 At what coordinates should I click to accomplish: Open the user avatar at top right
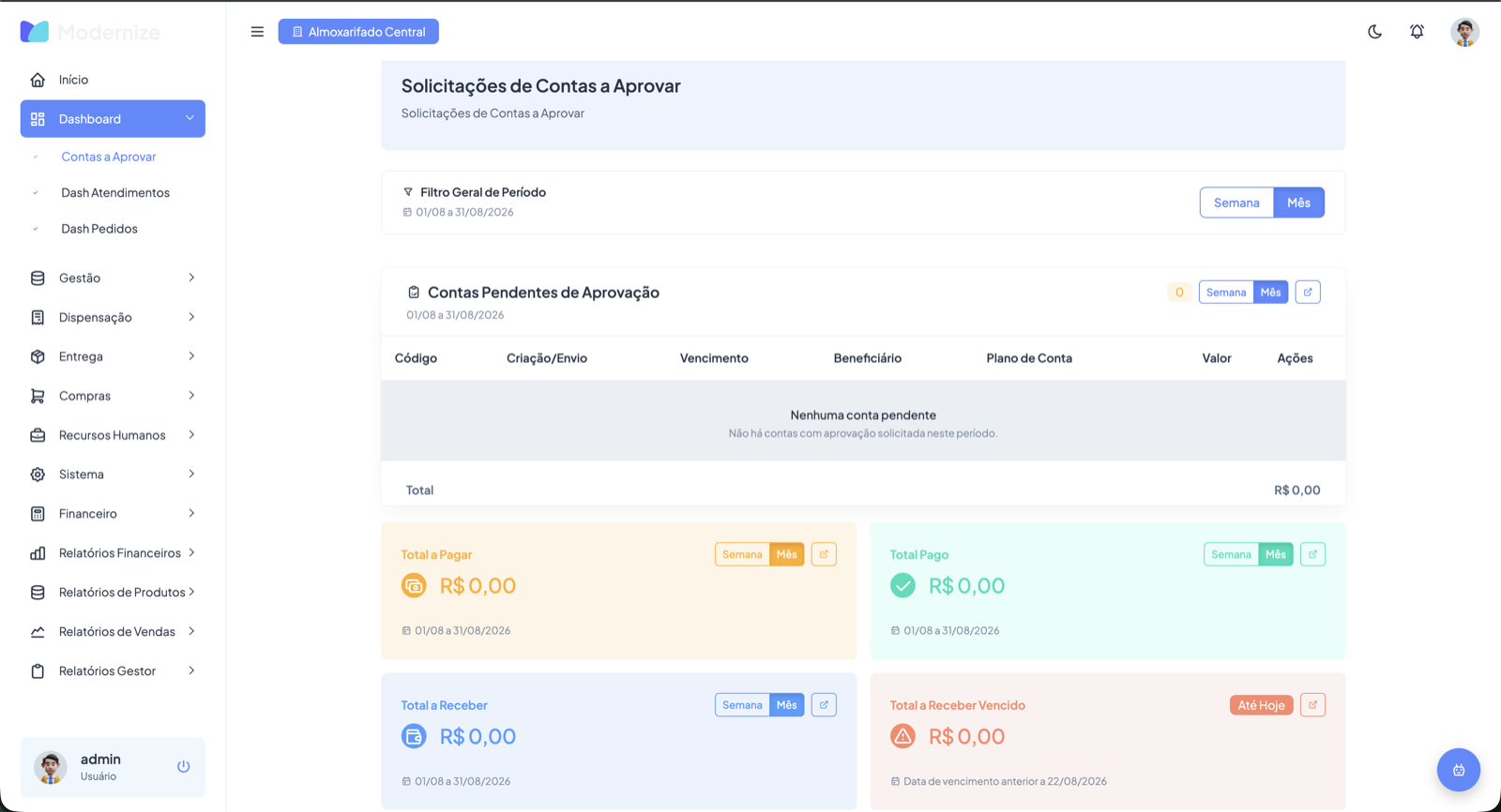point(1464,32)
